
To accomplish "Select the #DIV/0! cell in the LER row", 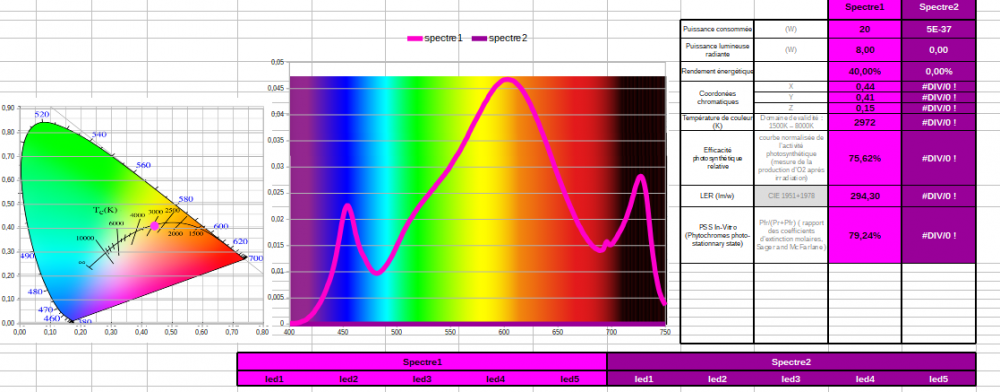I will click(938, 196).
